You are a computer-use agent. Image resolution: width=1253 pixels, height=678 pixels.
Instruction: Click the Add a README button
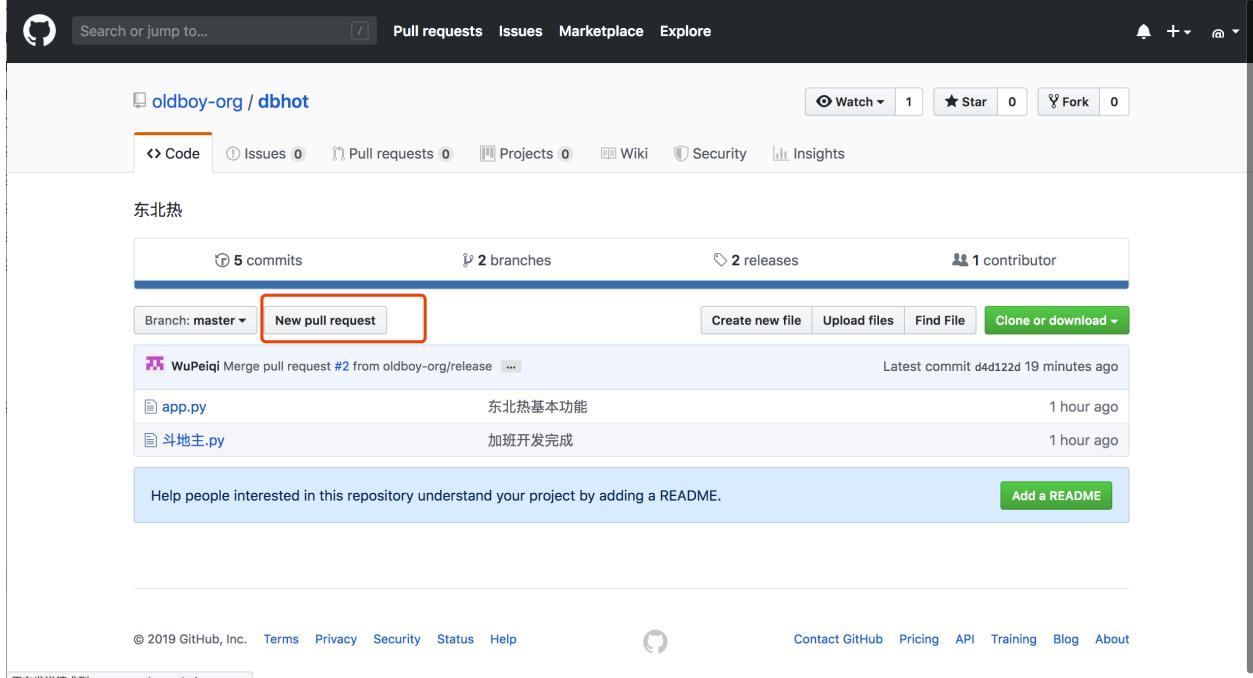[x=1056, y=495]
